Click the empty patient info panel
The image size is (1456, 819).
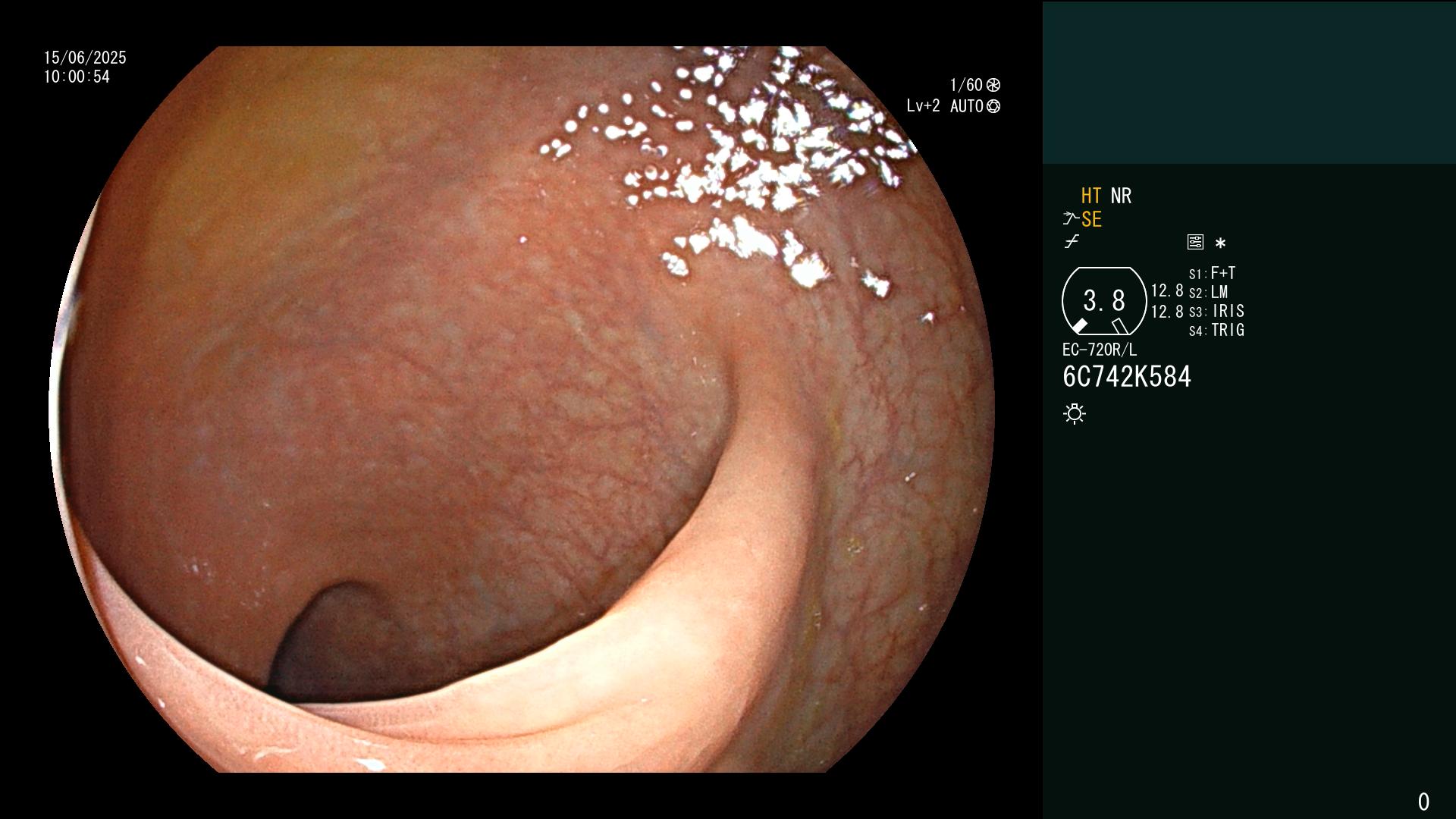(x=1249, y=82)
